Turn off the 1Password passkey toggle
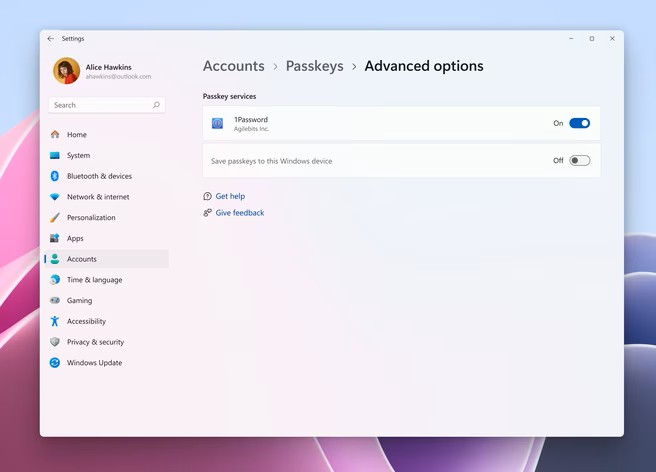Image resolution: width=656 pixels, height=472 pixels. pyautogui.click(x=579, y=124)
